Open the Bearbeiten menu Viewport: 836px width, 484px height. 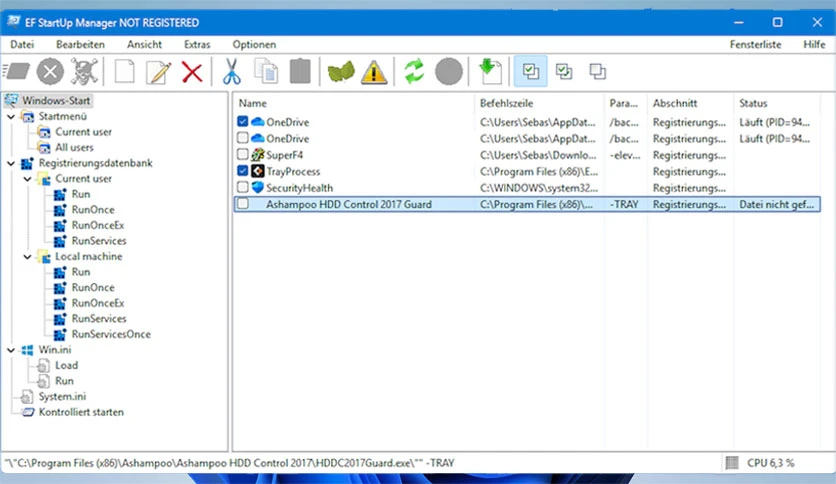coord(81,44)
